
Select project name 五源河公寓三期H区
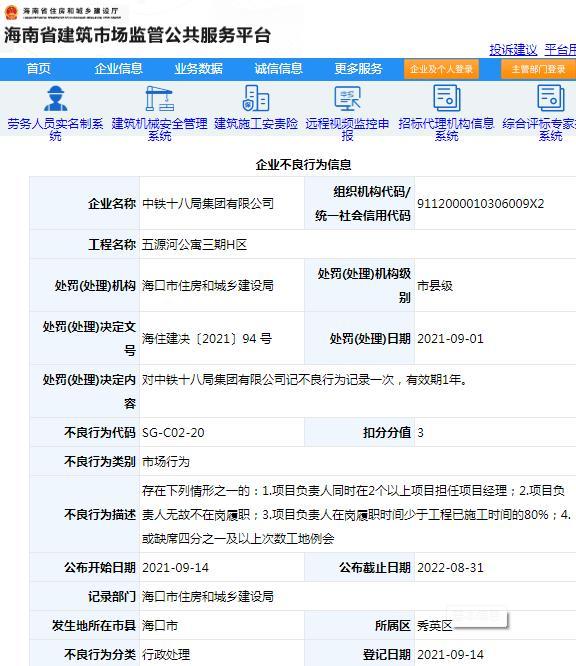point(194,245)
